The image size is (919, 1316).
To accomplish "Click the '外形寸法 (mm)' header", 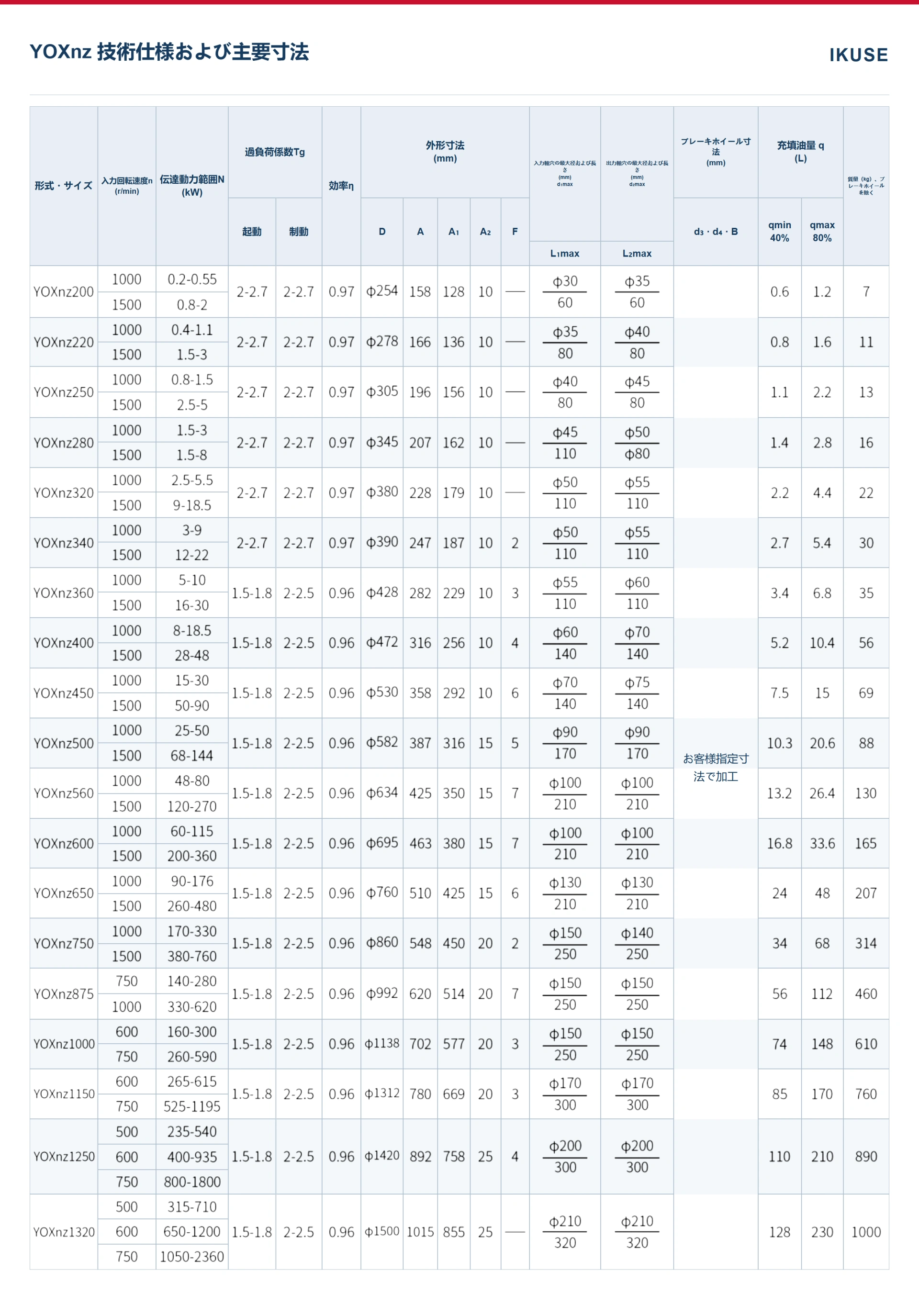I will point(445,152).
